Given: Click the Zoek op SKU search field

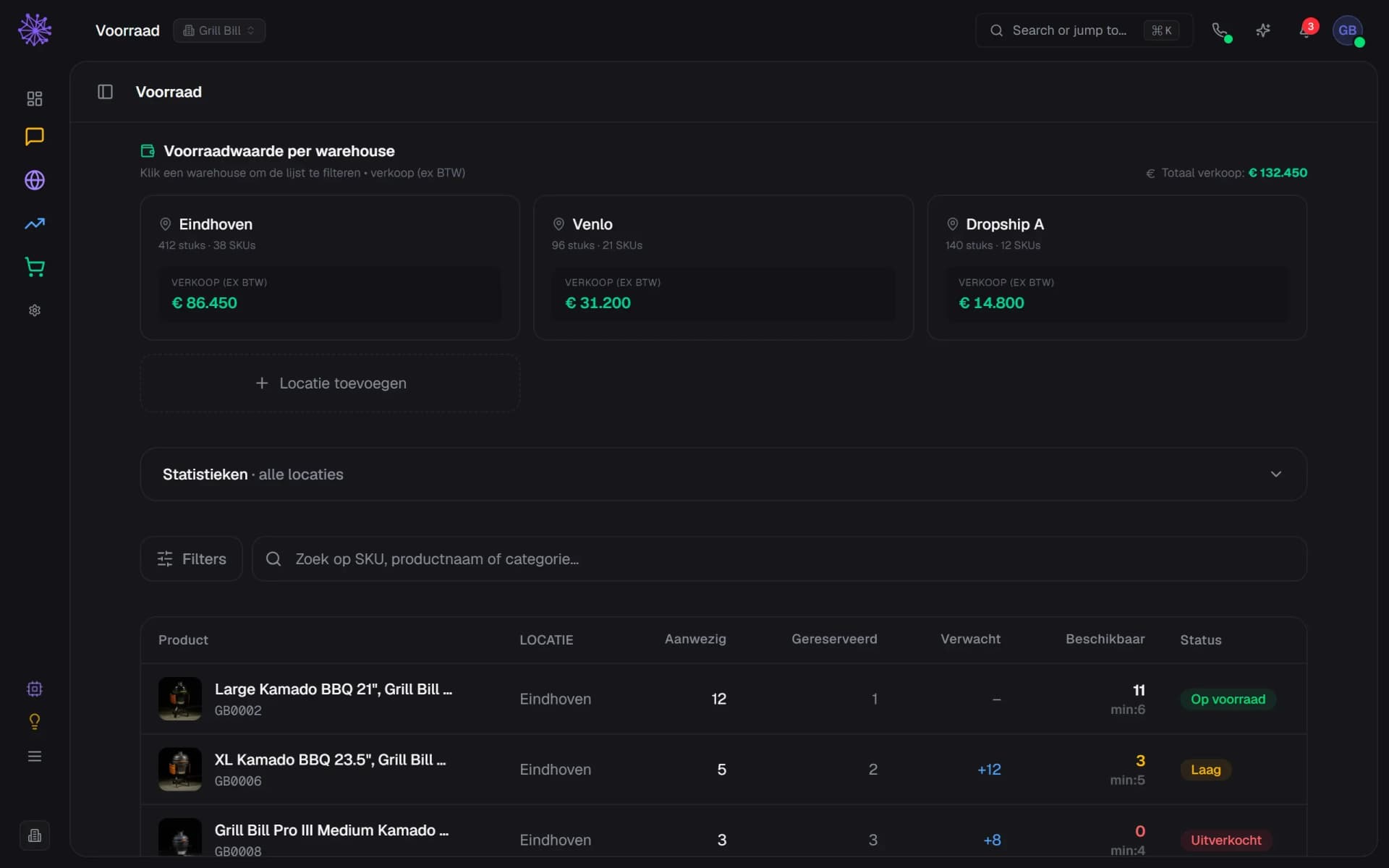Looking at the screenshot, I should (779, 559).
